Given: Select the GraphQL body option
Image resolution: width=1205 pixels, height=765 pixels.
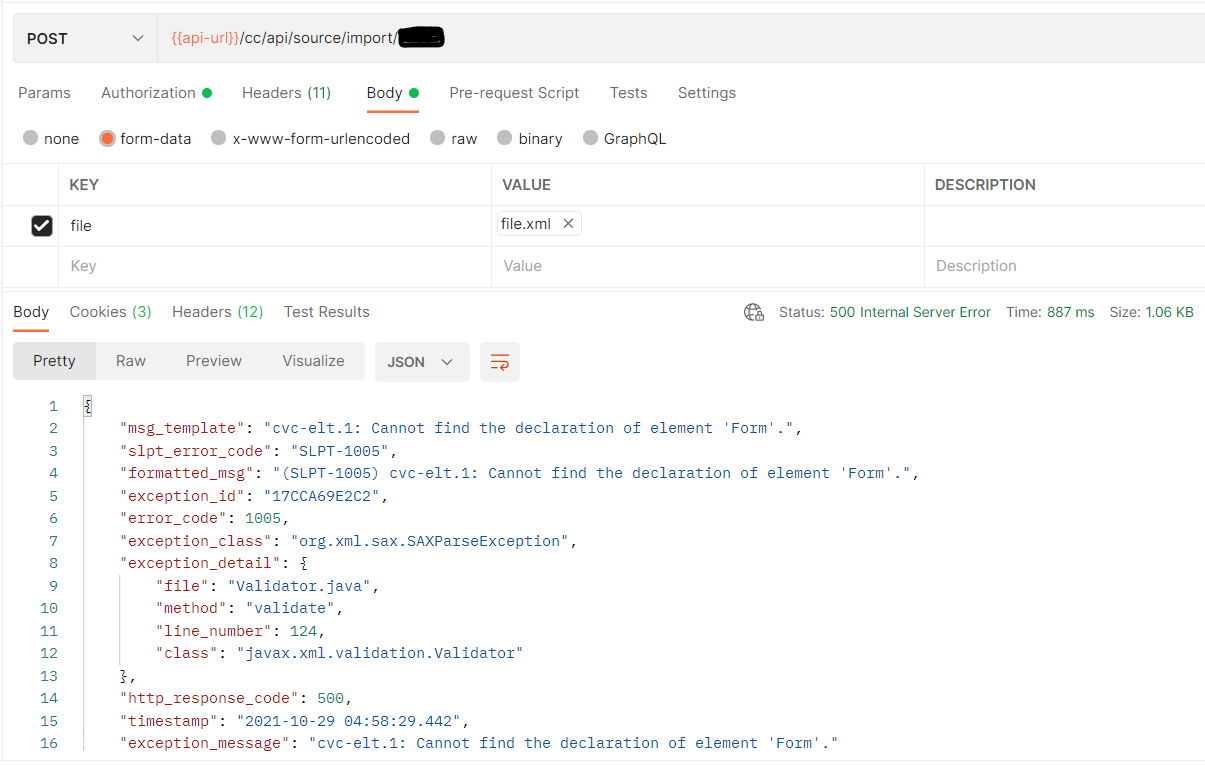Looking at the screenshot, I should click(x=591, y=139).
